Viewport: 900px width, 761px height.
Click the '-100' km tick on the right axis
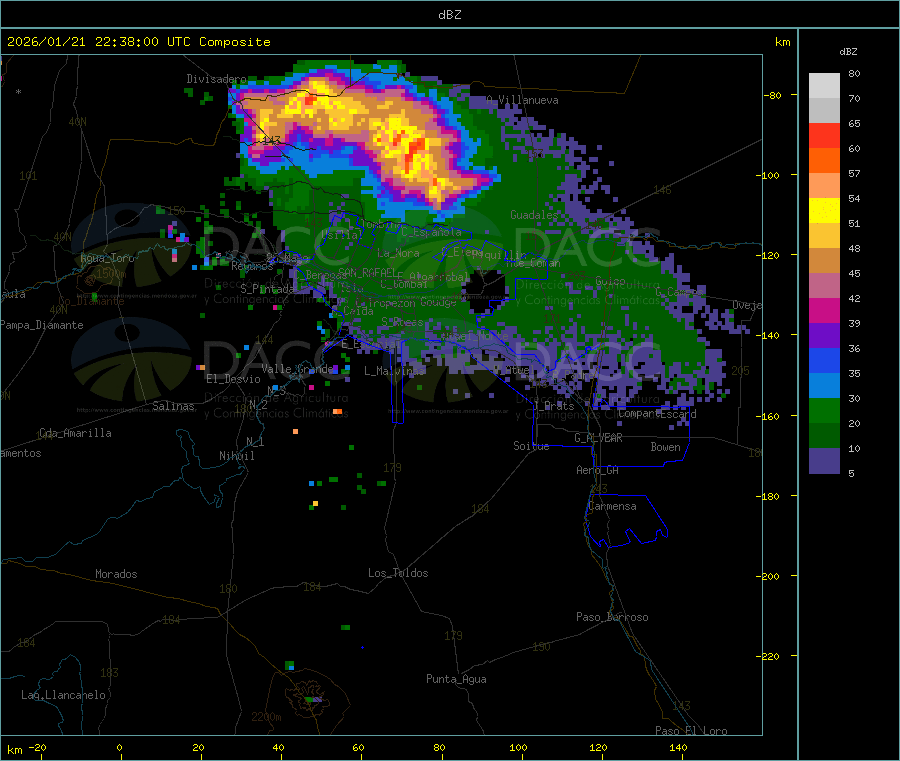pos(768,175)
